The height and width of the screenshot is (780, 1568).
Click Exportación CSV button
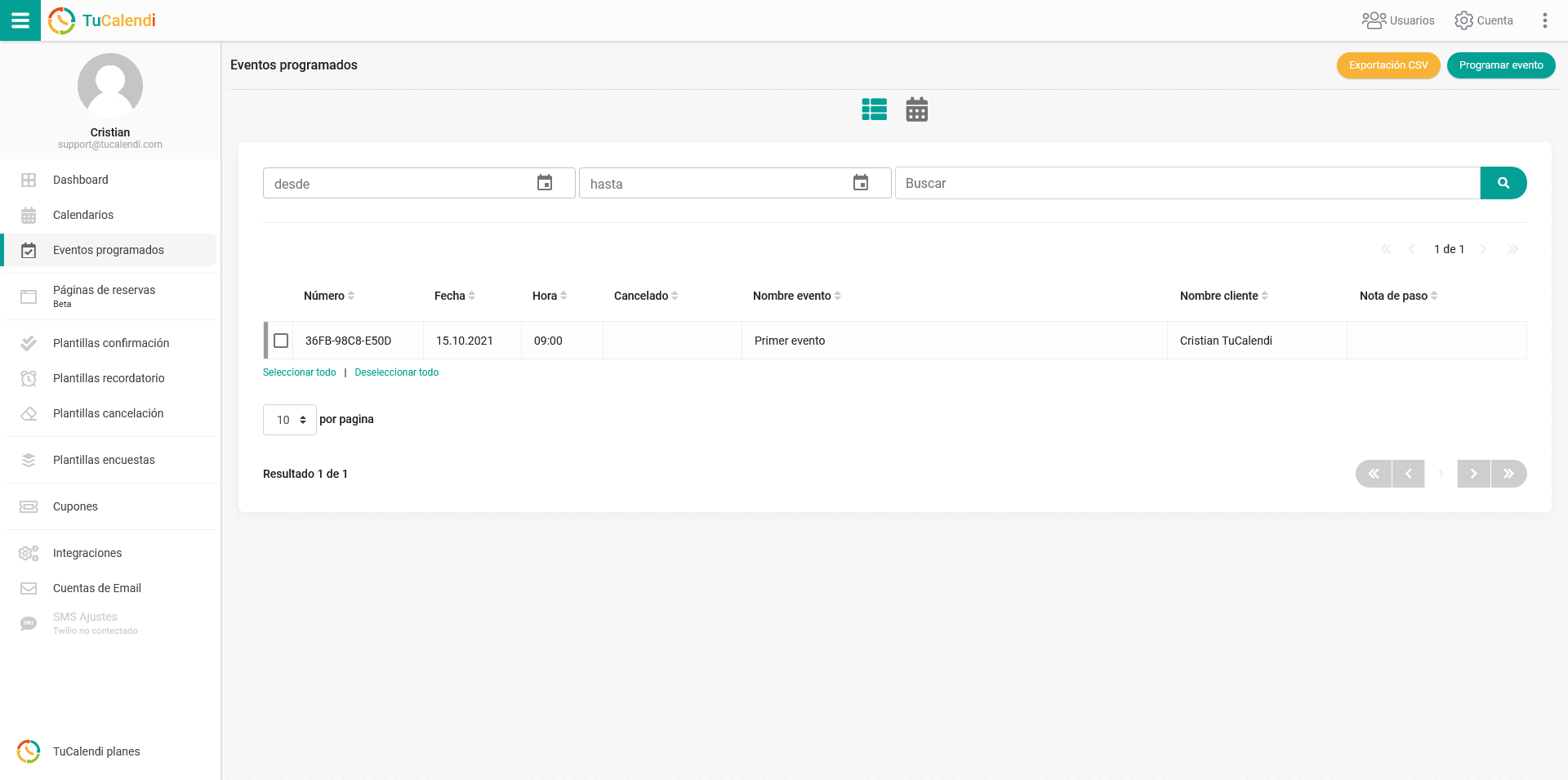pyautogui.click(x=1388, y=65)
